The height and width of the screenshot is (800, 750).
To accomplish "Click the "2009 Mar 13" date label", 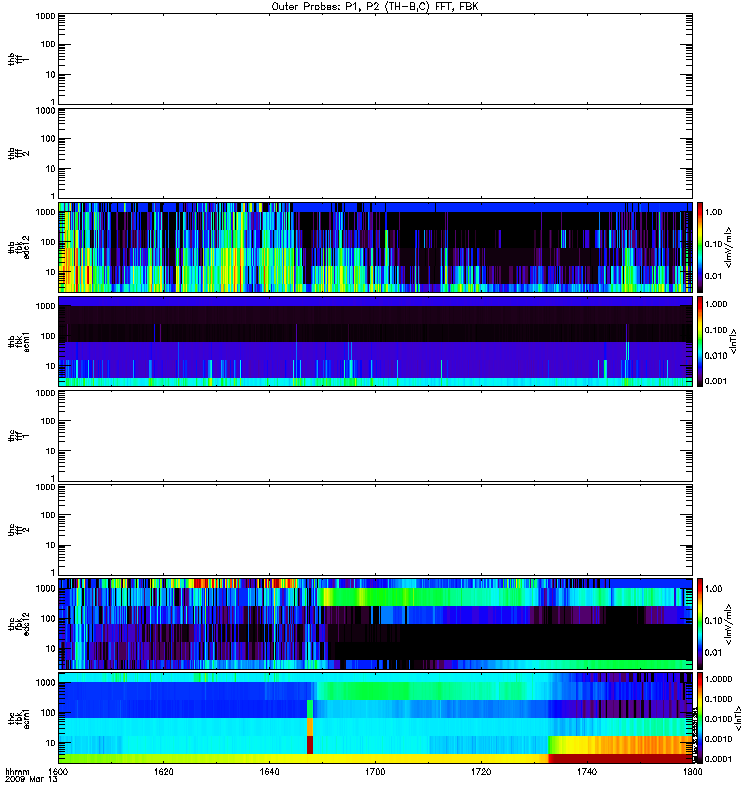I will 31,780.
